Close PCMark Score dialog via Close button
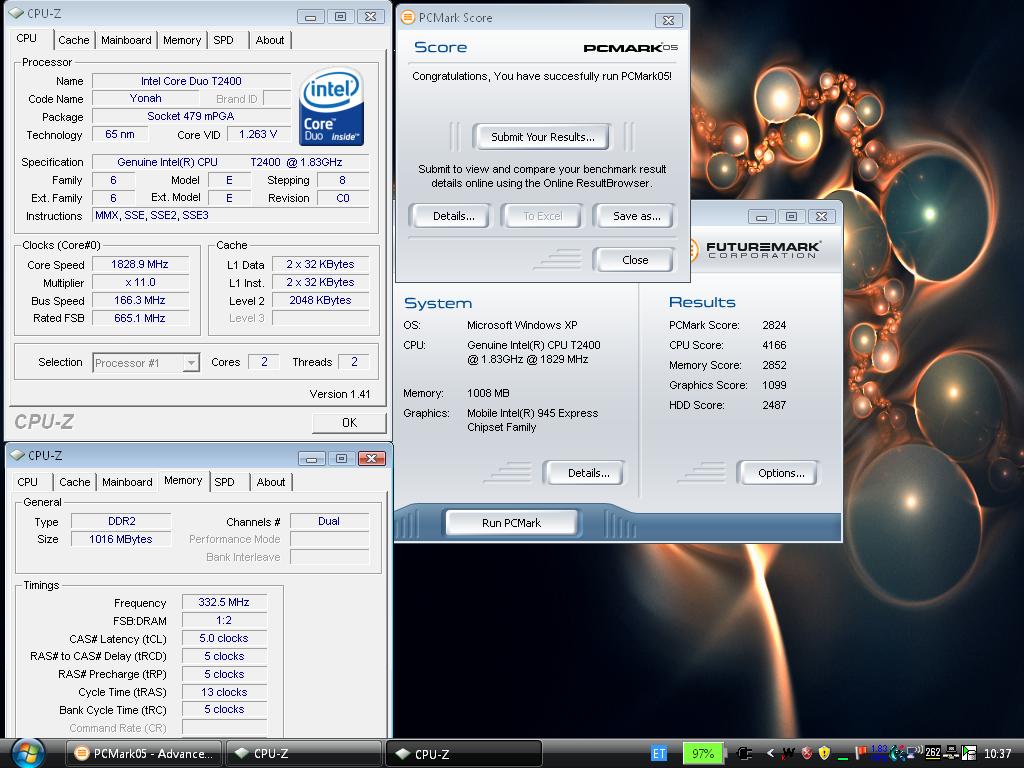This screenshot has width=1024, height=768. point(635,260)
